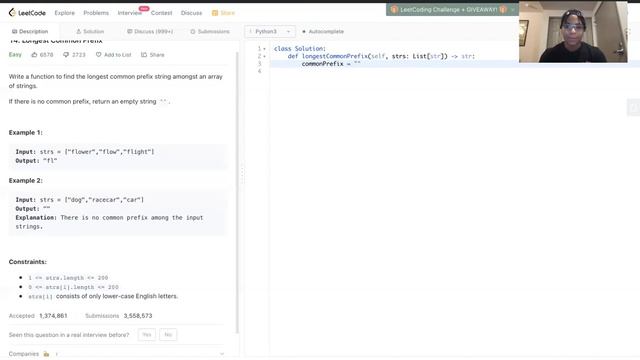Viewport: 640px width, 360px height.
Task: Open the Explore menu item
Action: (64, 13)
